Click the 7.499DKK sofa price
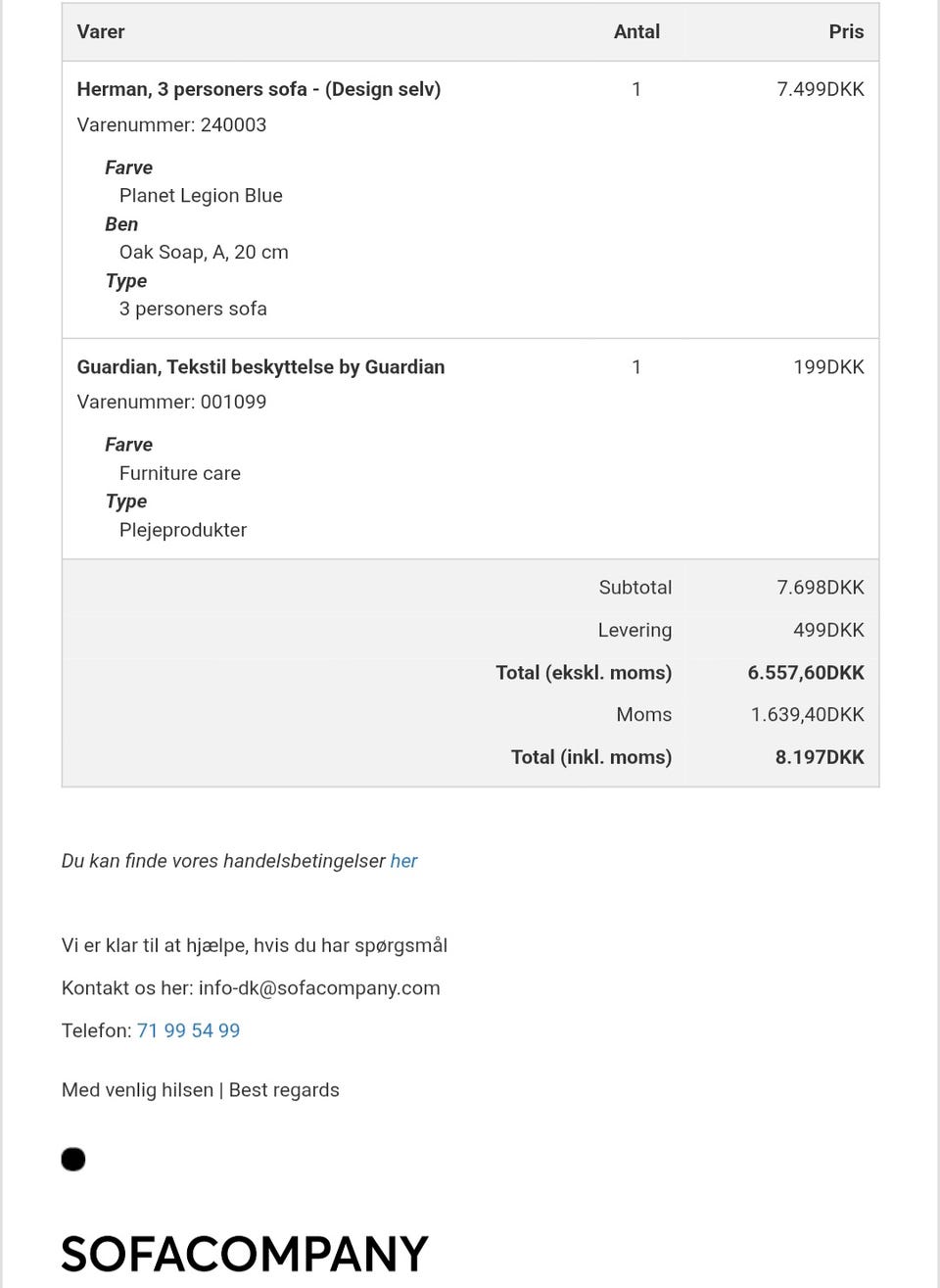The height and width of the screenshot is (1288, 940). (820, 89)
